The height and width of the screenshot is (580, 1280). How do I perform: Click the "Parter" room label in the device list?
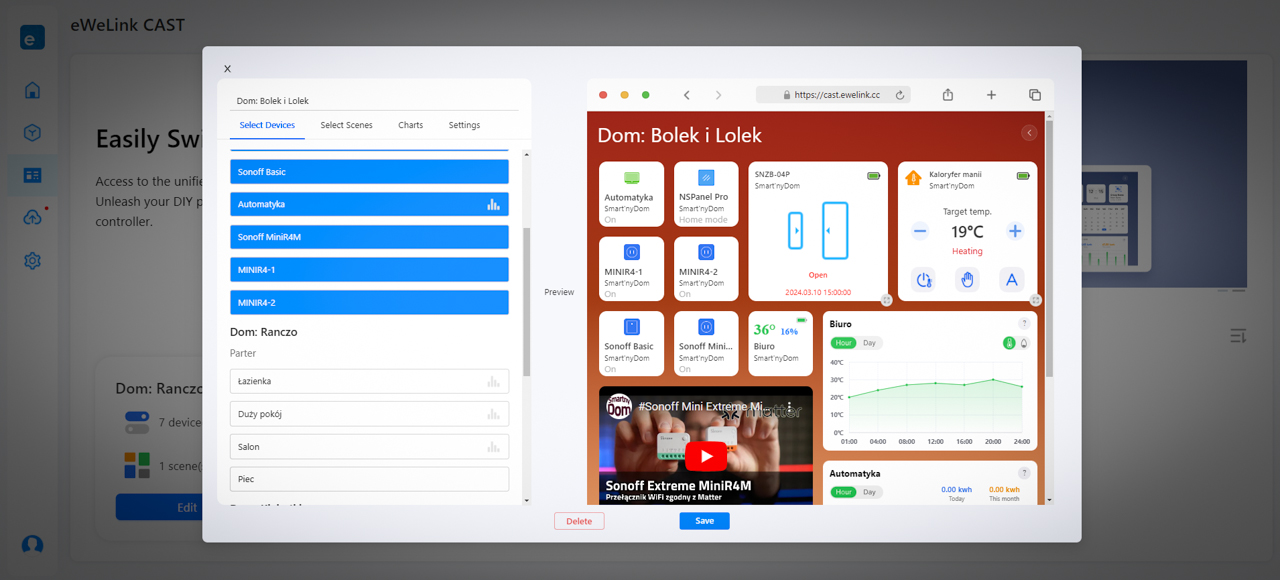pos(243,353)
